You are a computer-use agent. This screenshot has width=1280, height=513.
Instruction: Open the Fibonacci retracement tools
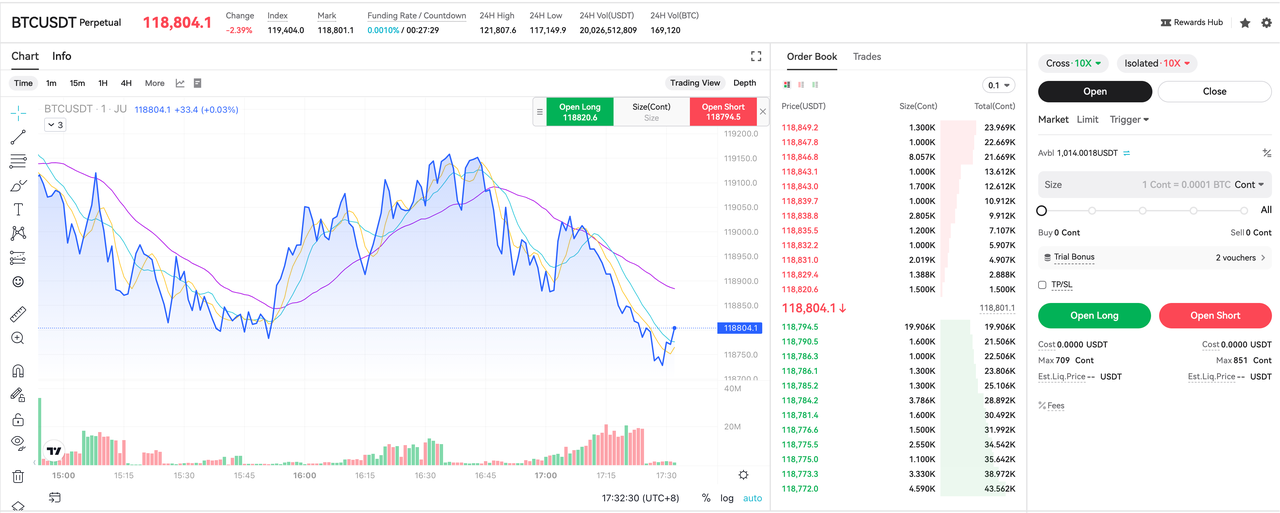(18, 161)
